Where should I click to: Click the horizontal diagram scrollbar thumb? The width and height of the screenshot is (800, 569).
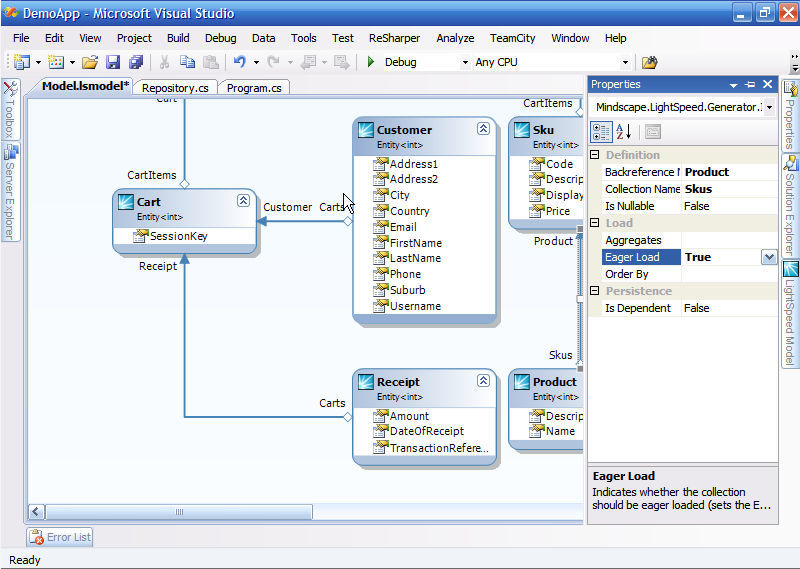tap(179, 511)
